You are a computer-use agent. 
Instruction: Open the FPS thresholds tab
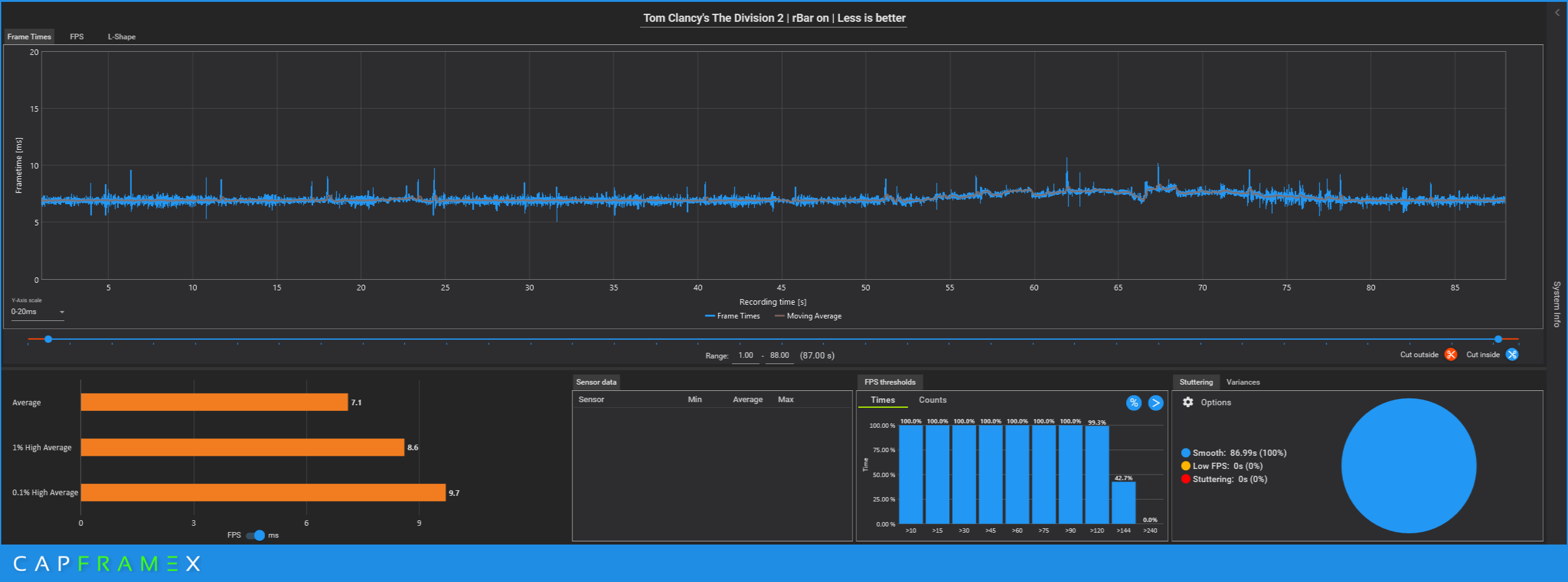click(x=890, y=382)
